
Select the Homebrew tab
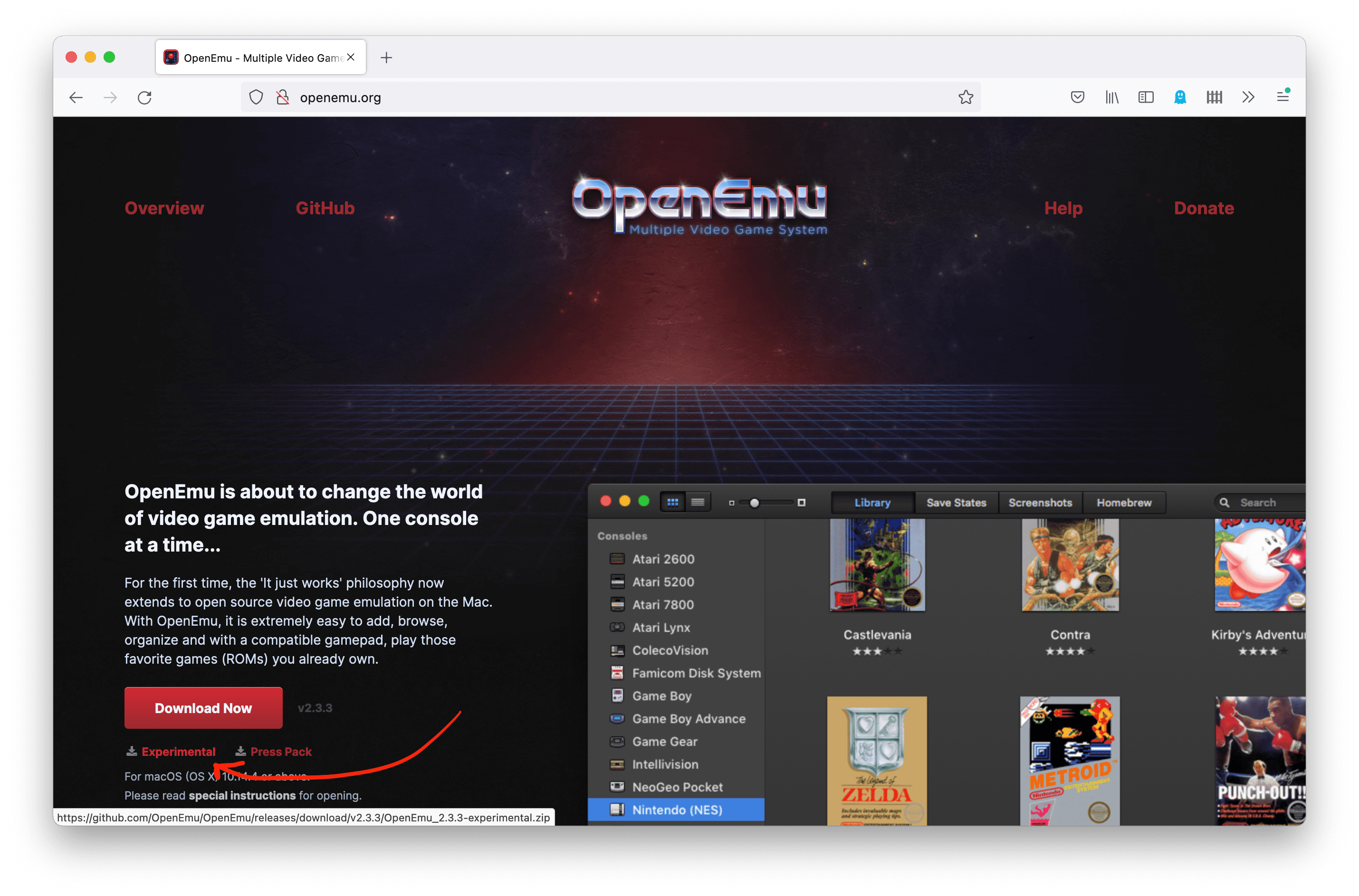click(1123, 502)
